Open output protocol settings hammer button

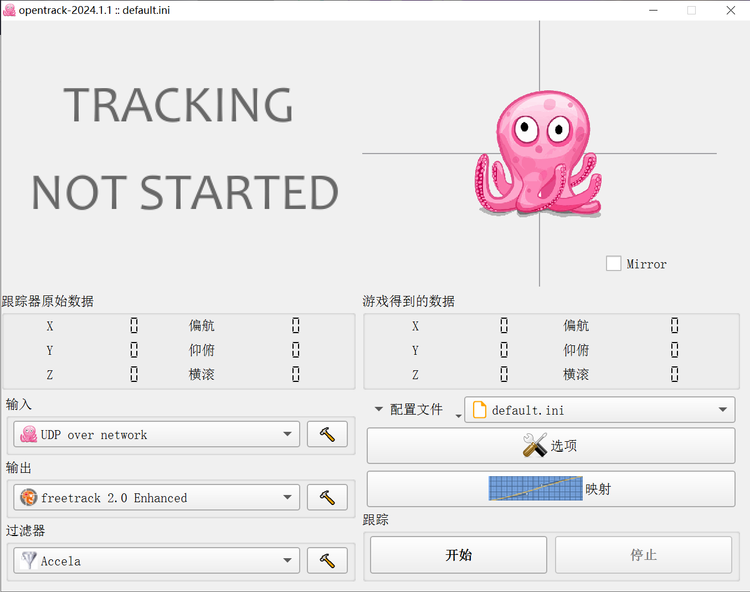tap(327, 497)
